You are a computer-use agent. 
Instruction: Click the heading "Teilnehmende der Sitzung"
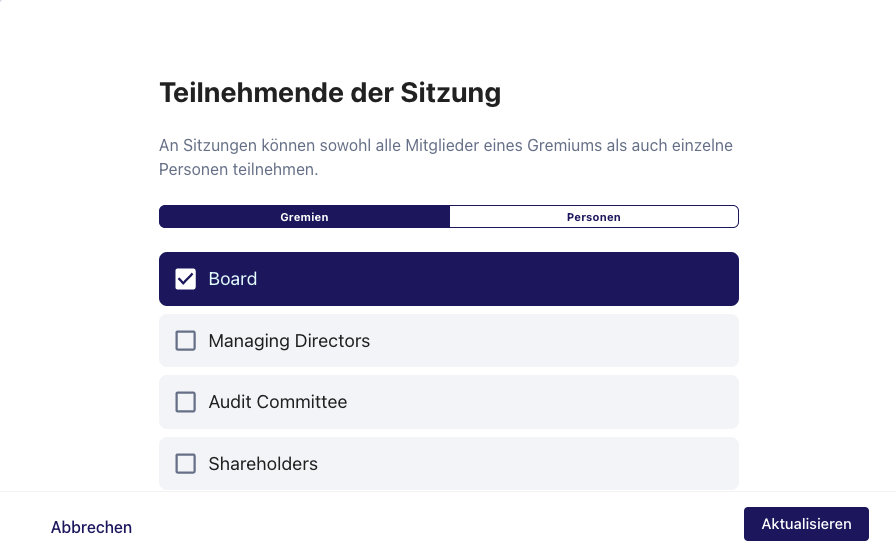tap(330, 93)
